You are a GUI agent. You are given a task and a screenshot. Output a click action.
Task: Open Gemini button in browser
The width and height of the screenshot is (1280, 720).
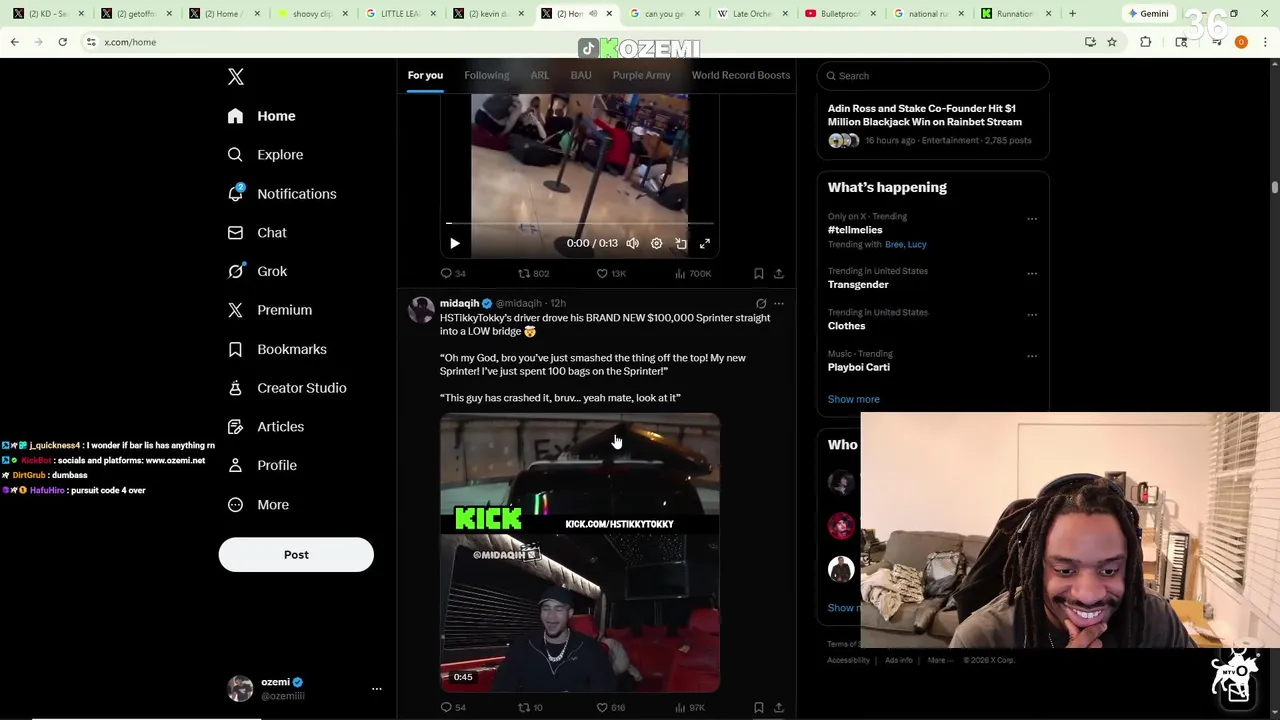tap(1148, 14)
